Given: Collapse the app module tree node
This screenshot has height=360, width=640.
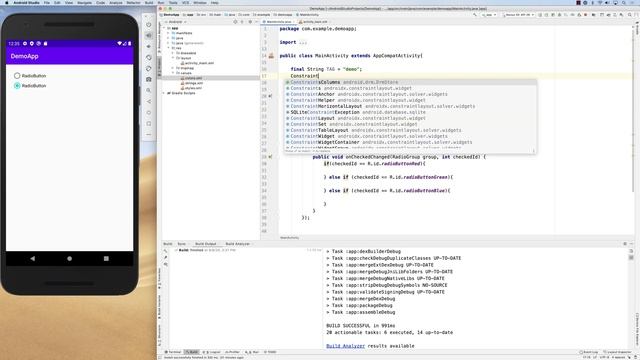Looking at the screenshot, I should 165,28.
